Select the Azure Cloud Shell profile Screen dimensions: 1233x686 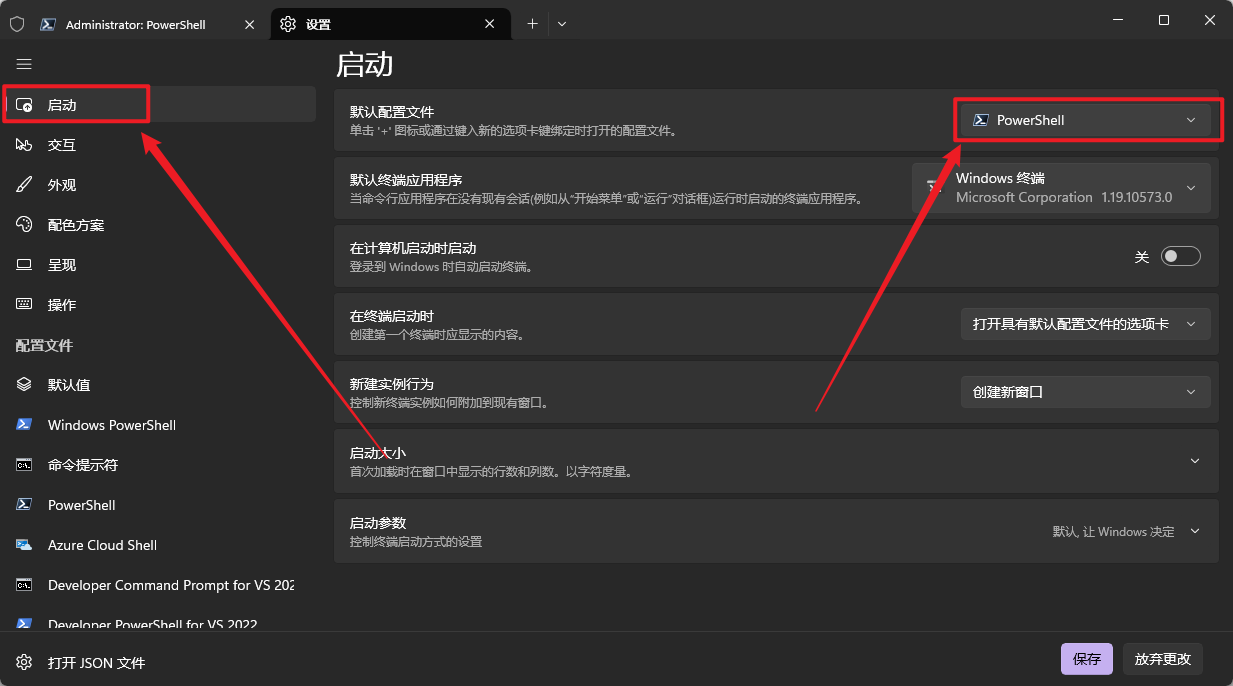[x=101, y=544]
